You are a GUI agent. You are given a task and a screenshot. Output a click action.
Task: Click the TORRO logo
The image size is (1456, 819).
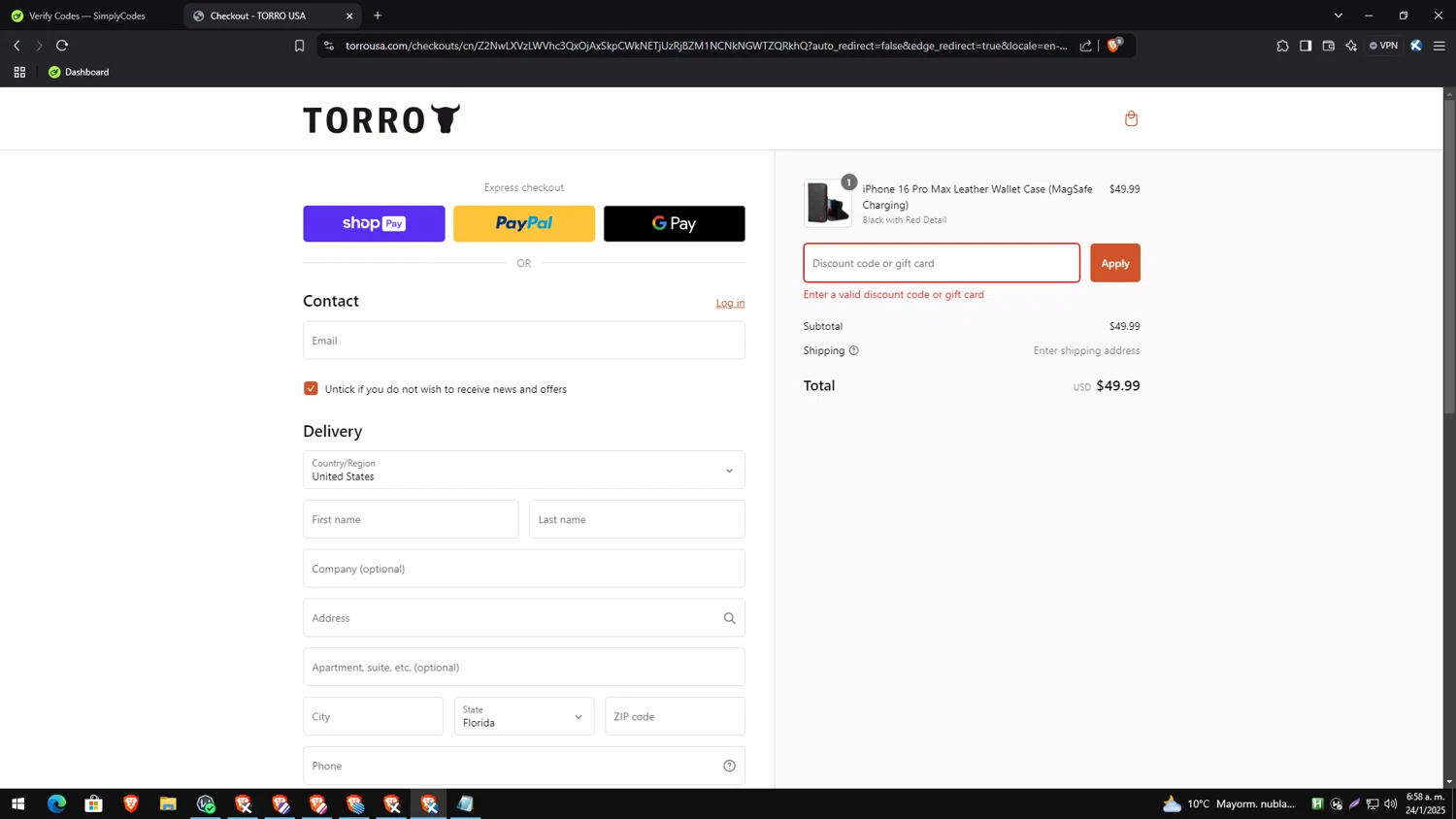[x=381, y=119]
